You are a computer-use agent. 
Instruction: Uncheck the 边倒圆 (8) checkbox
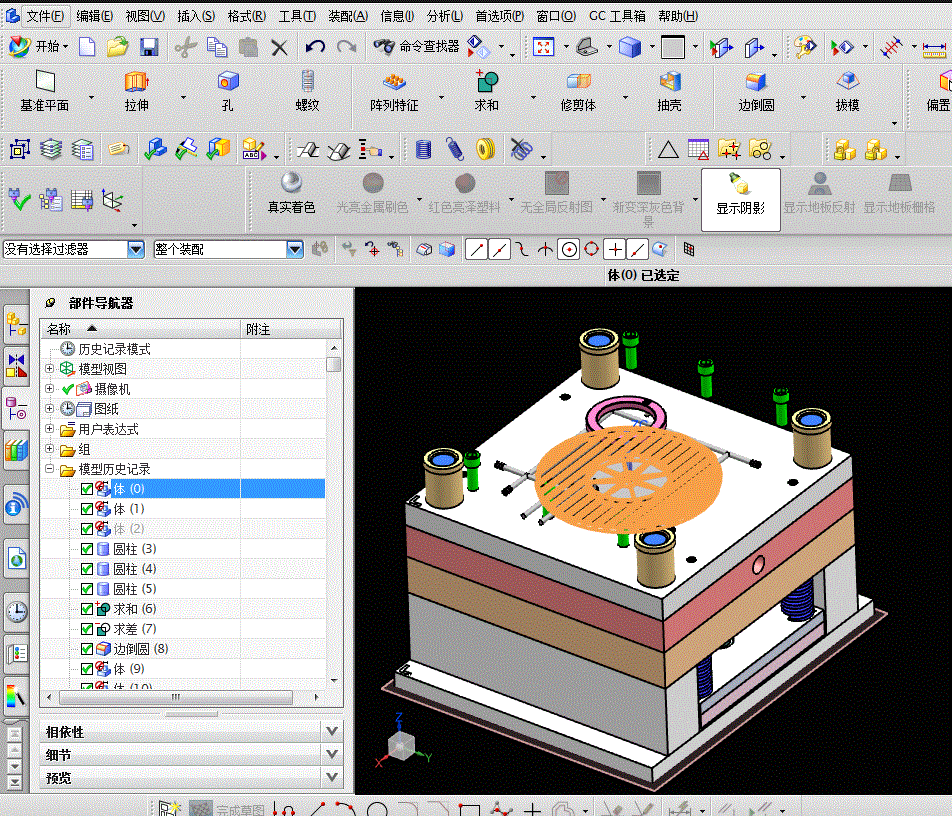[x=87, y=649]
